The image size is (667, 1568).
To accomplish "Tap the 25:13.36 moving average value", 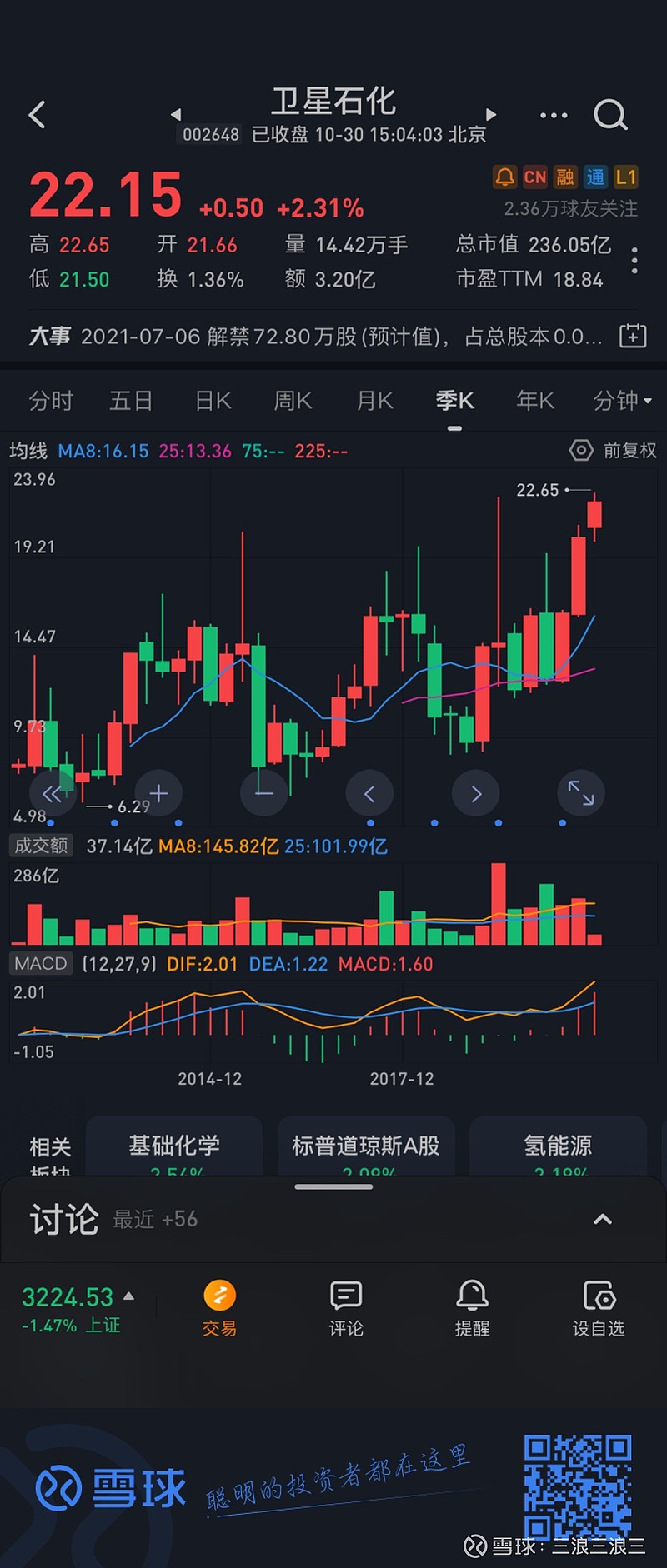I will (195, 451).
